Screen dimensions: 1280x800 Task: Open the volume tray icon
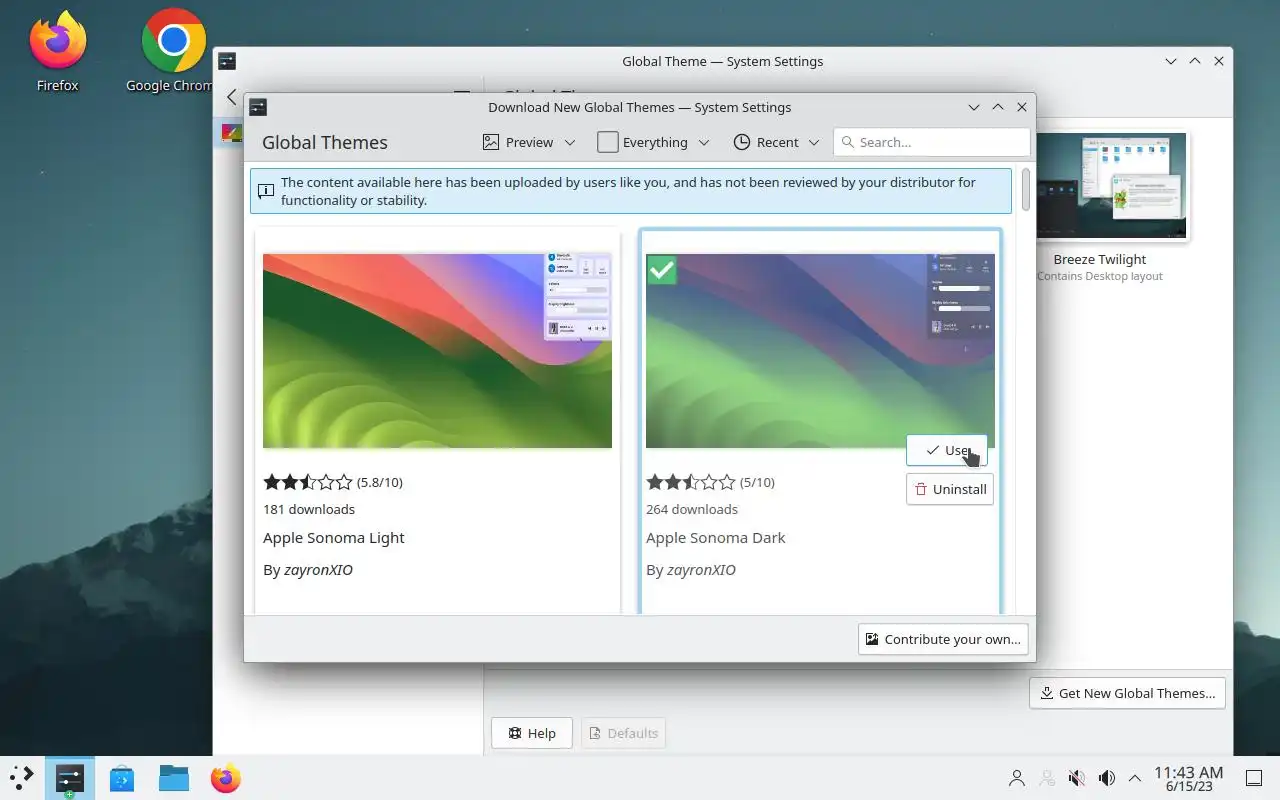tap(1107, 778)
